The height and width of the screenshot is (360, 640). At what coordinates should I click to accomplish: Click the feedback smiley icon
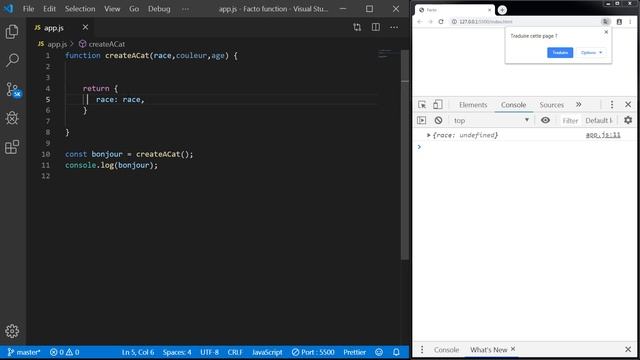(x=379, y=352)
